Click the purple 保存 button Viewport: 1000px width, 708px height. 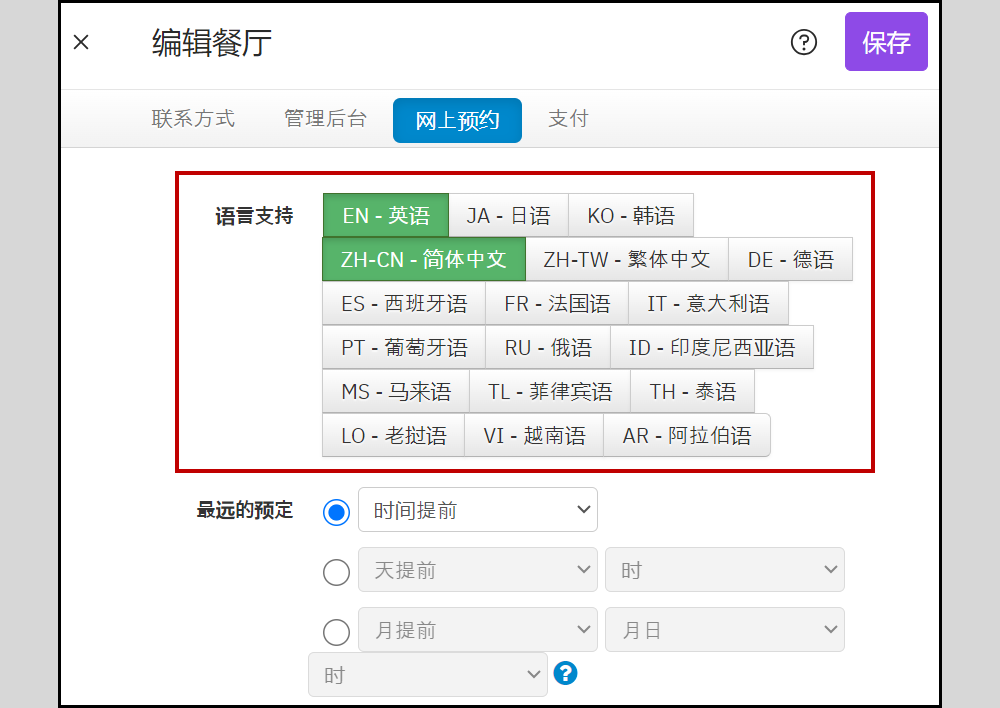pyautogui.click(x=886, y=41)
